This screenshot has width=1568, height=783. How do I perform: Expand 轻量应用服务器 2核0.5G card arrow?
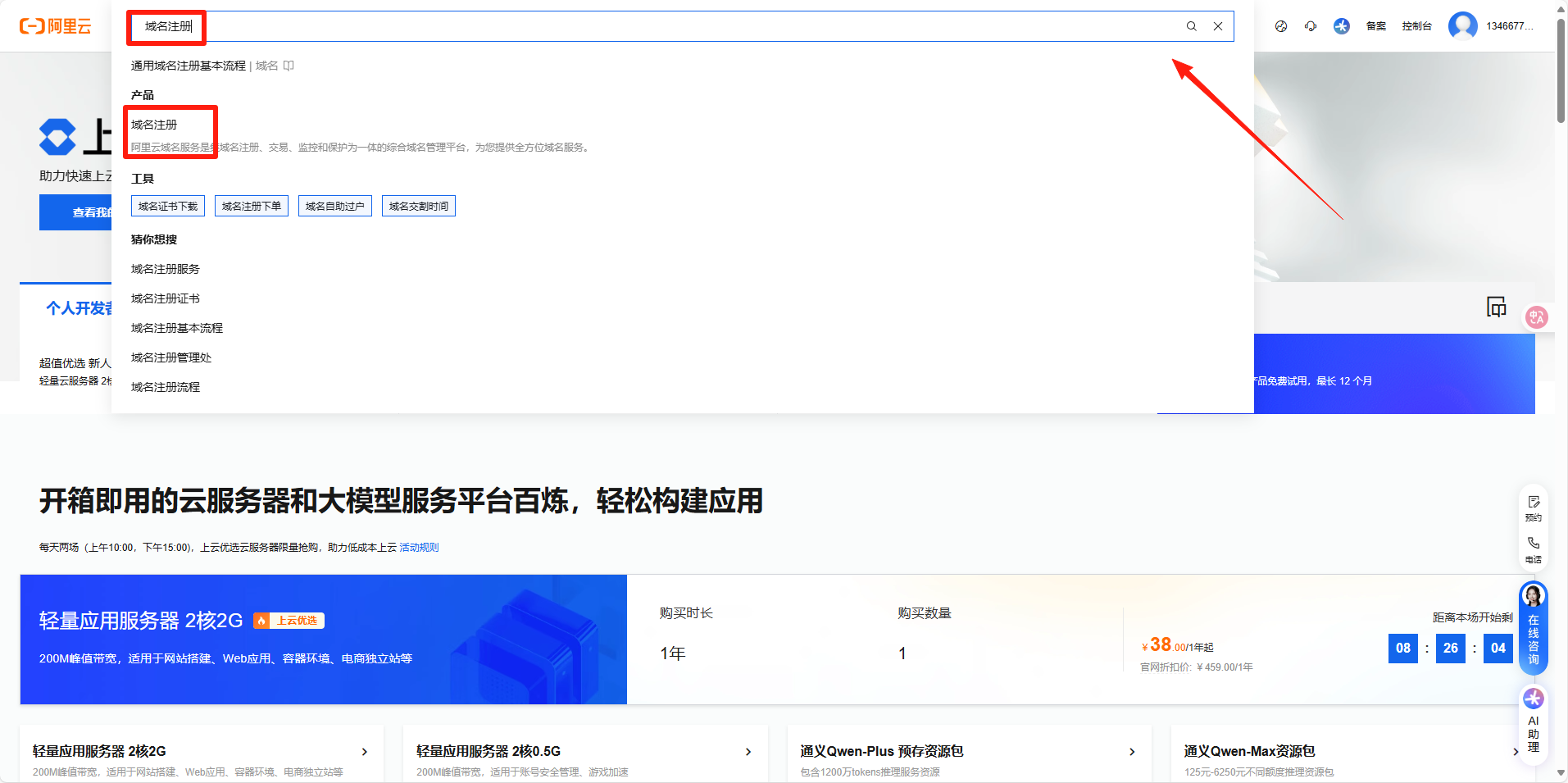pos(748,752)
